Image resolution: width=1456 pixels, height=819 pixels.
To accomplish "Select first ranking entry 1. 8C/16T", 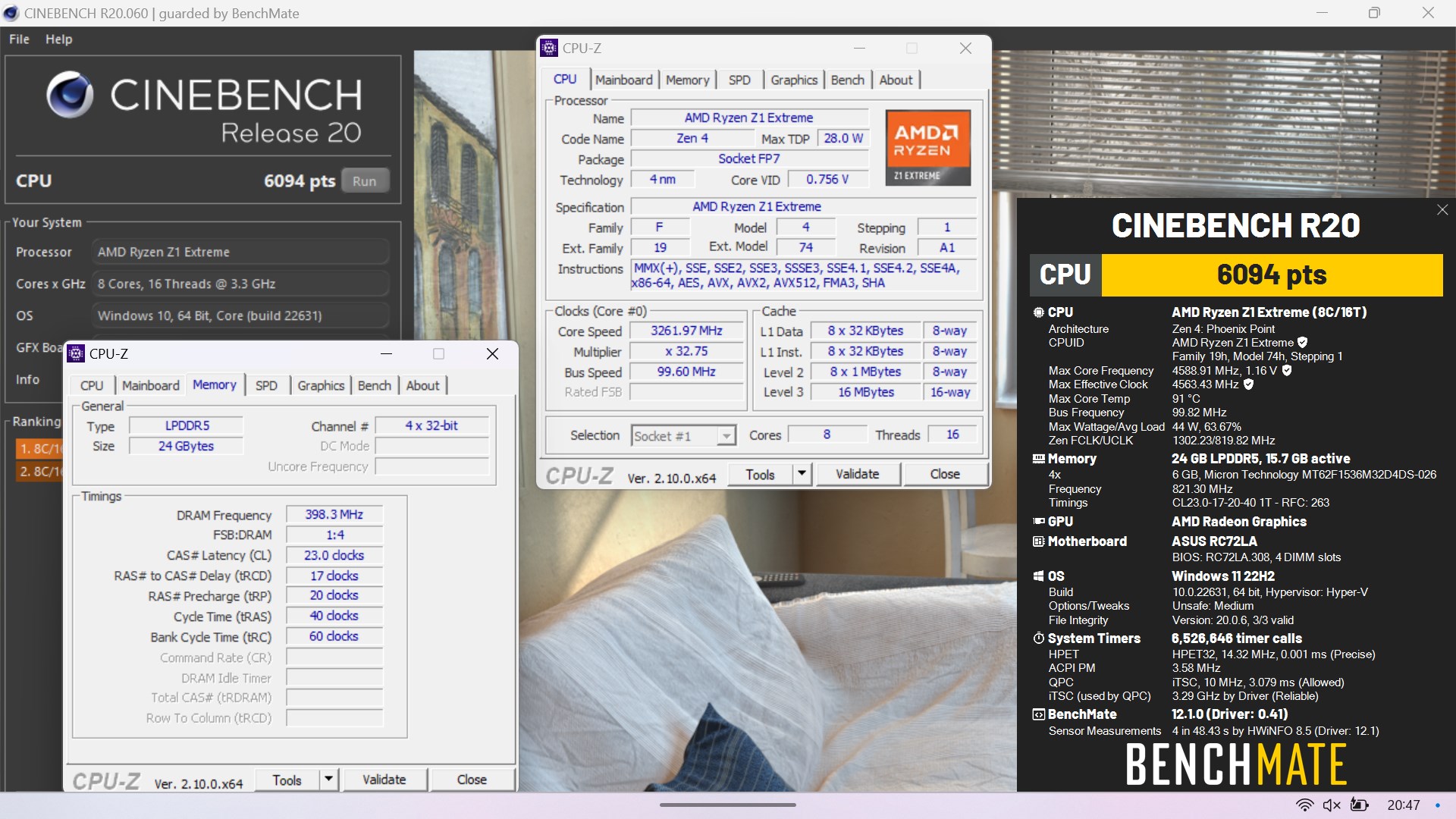I will (39, 448).
